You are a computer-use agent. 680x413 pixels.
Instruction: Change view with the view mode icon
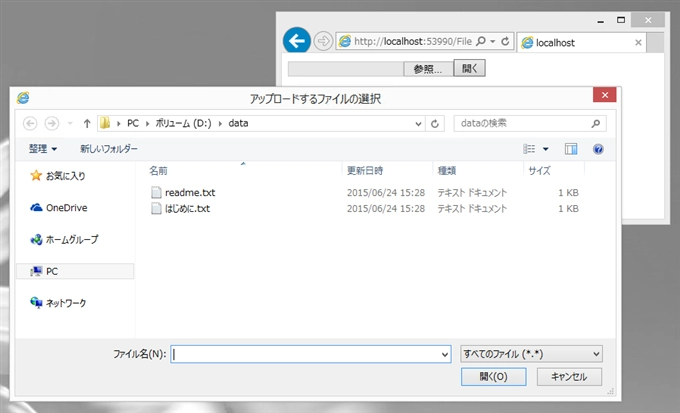(529, 149)
